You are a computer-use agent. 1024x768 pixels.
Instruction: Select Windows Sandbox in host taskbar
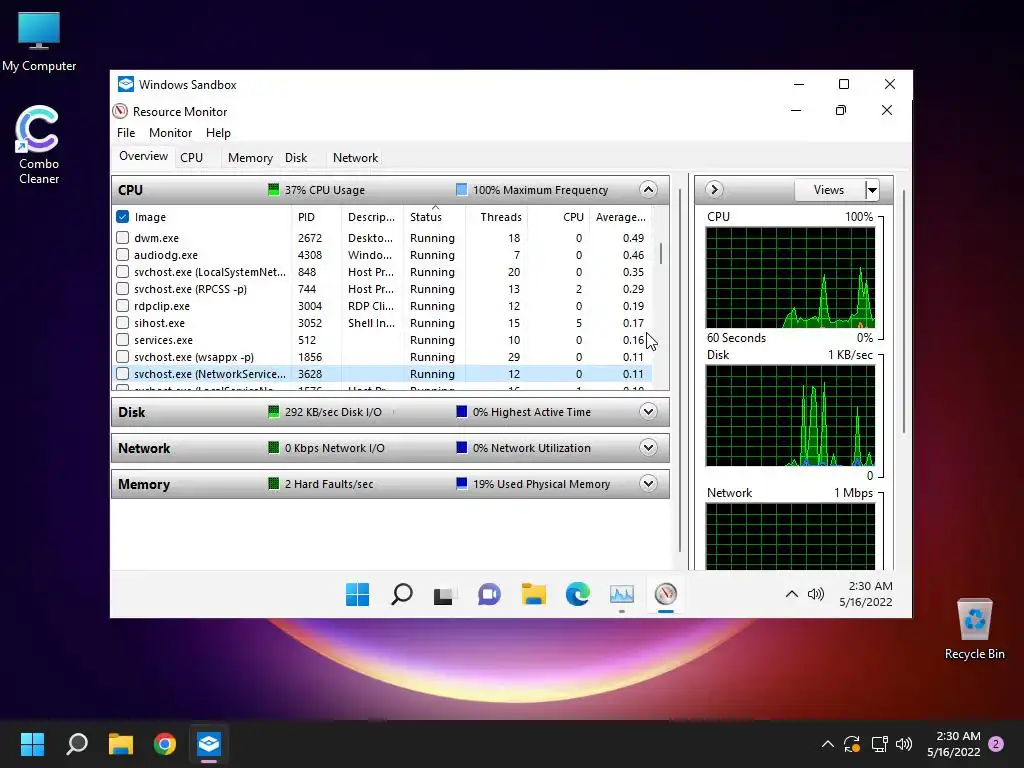click(209, 744)
